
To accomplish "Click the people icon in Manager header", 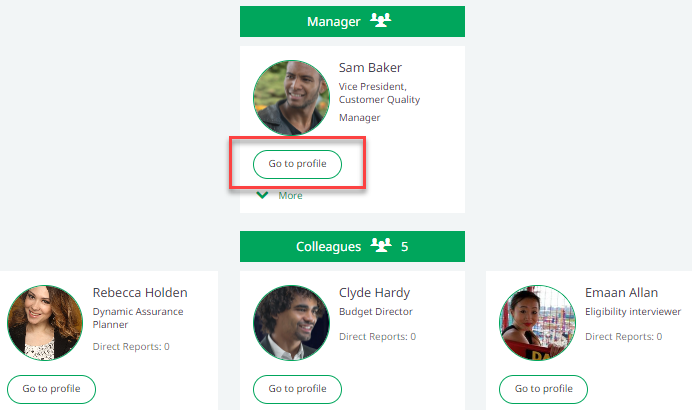I will [x=380, y=20].
